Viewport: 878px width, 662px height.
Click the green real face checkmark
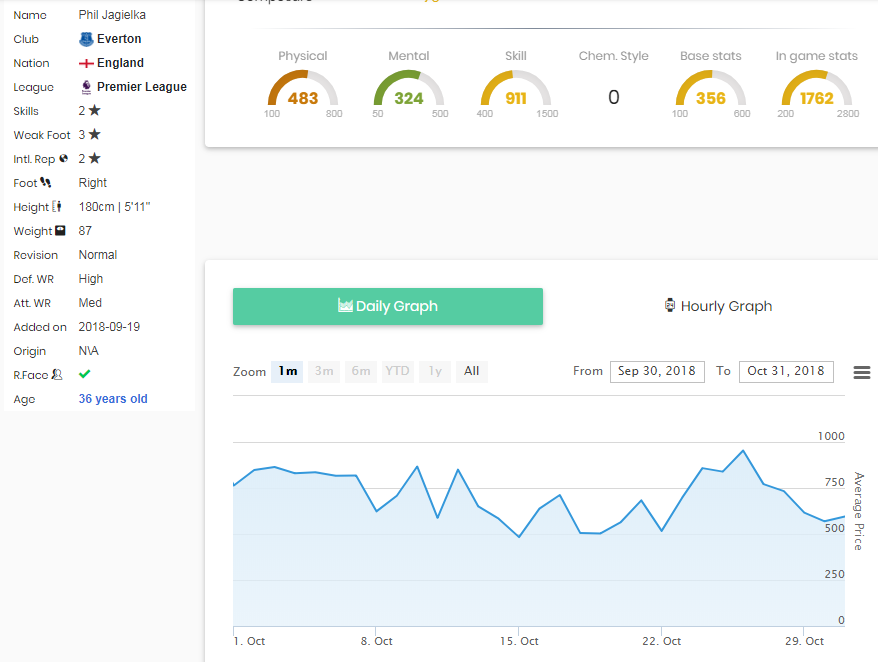pos(85,374)
